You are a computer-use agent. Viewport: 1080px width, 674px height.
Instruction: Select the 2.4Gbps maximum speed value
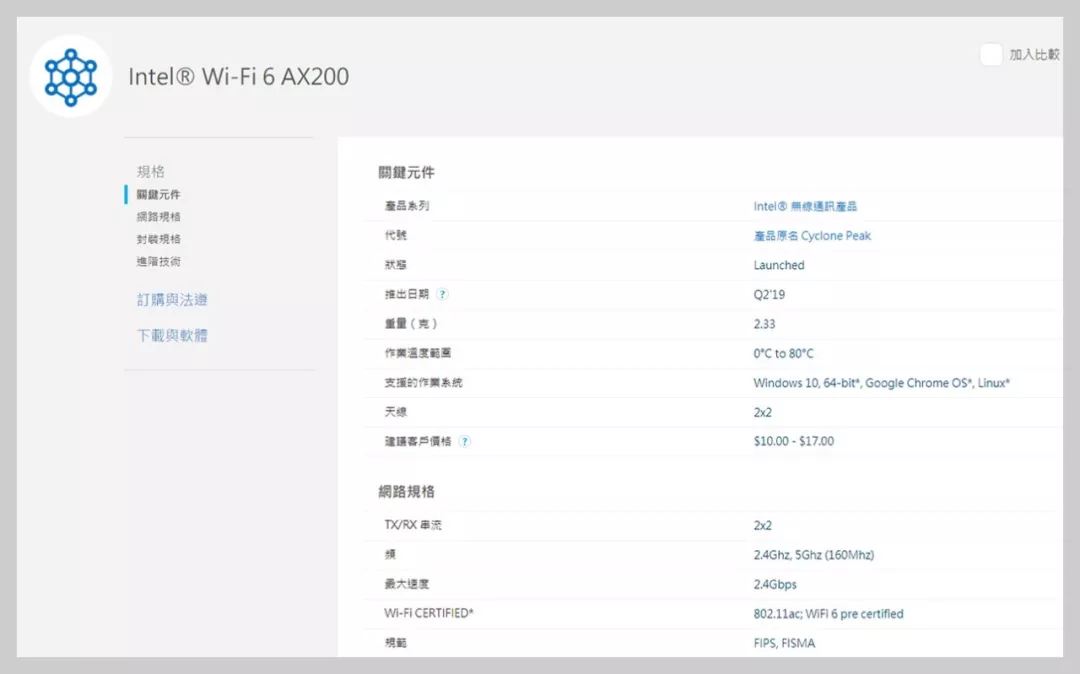775,585
